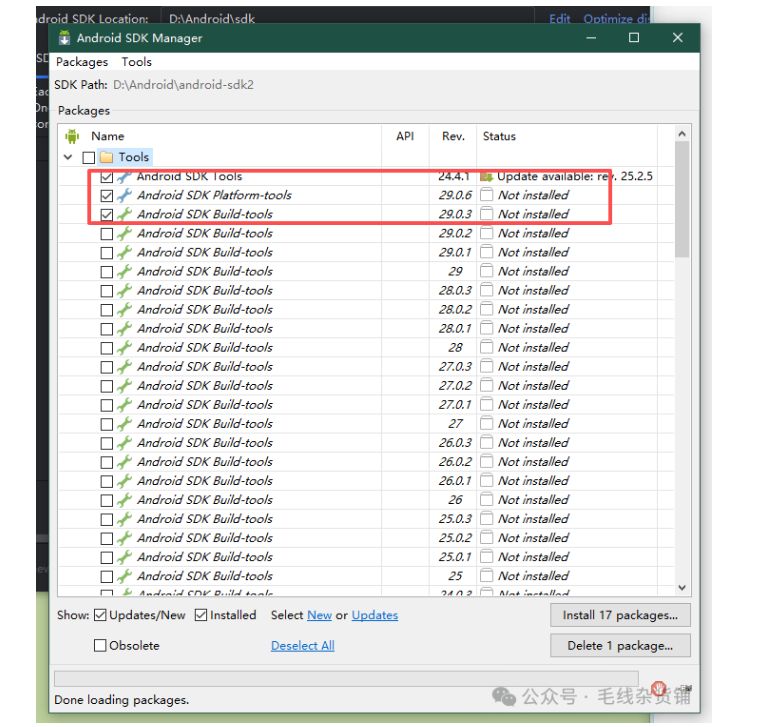Click wrench icon of Build-tools rev 26.0.3
Image resolution: width=758 pixels, height=727 pixels.
pyautogui.click(x=124, y=443)
